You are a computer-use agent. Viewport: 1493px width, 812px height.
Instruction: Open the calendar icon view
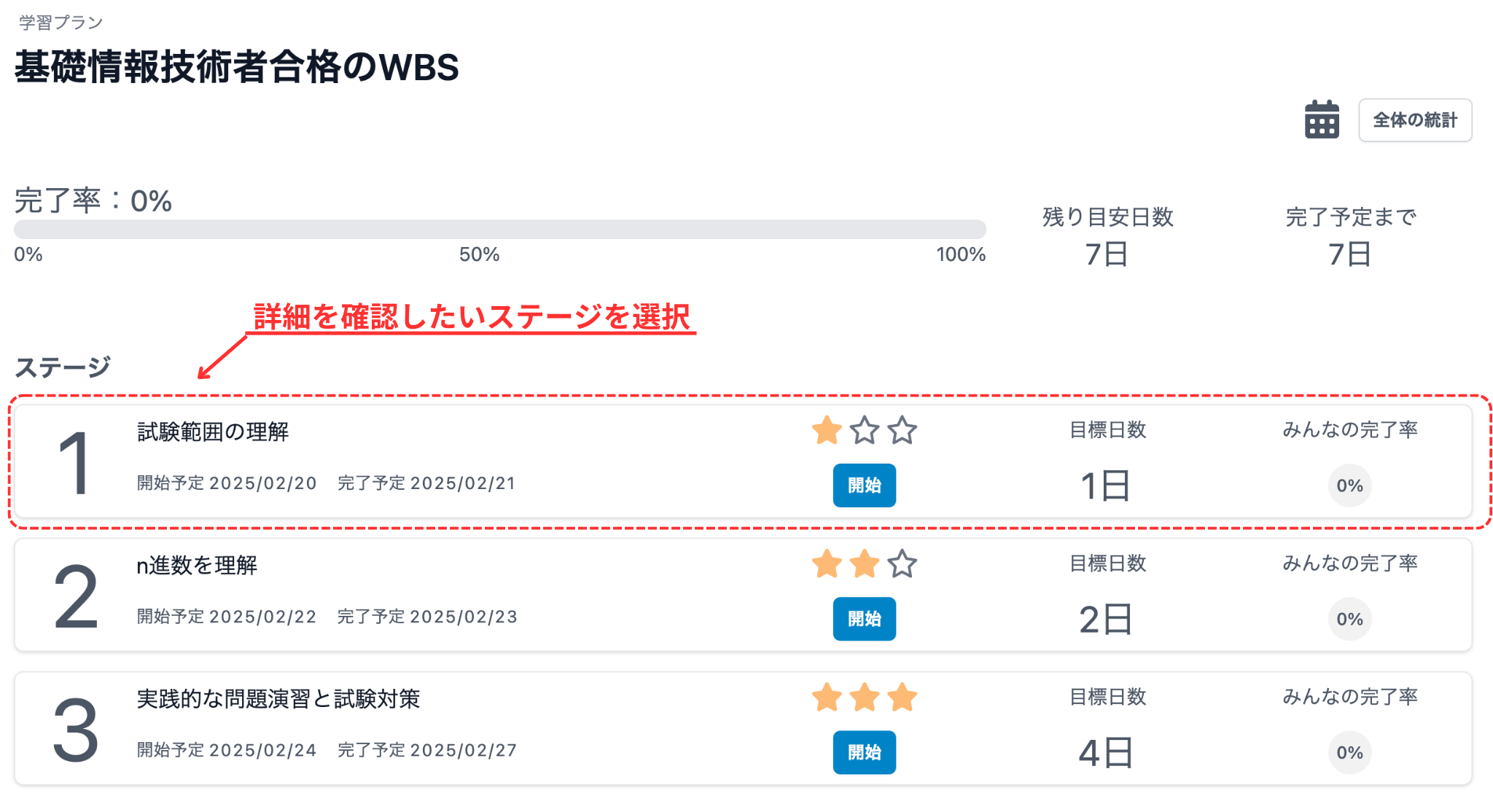(1321, 120)
